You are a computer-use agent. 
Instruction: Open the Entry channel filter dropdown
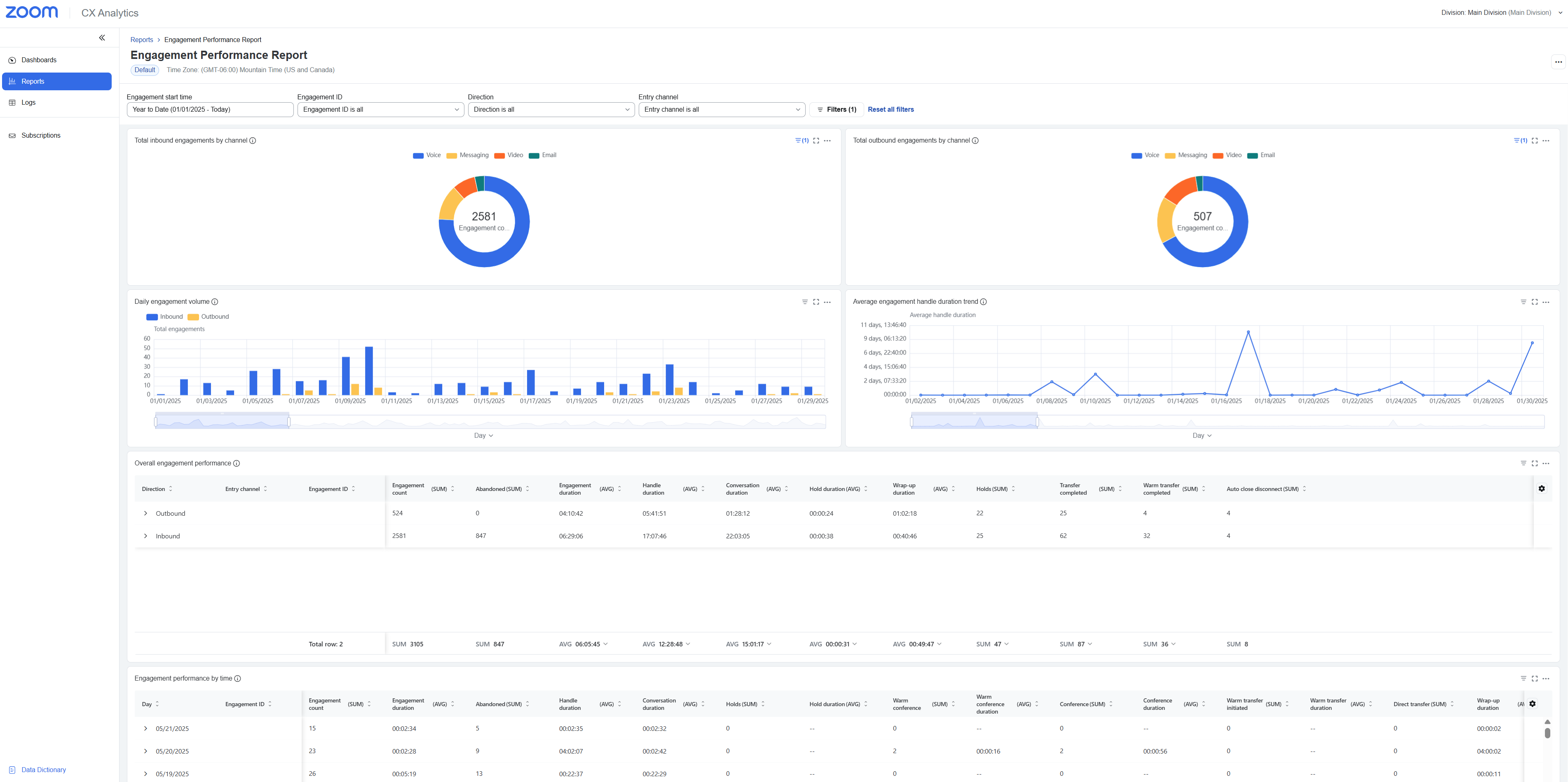pos(722,110)
